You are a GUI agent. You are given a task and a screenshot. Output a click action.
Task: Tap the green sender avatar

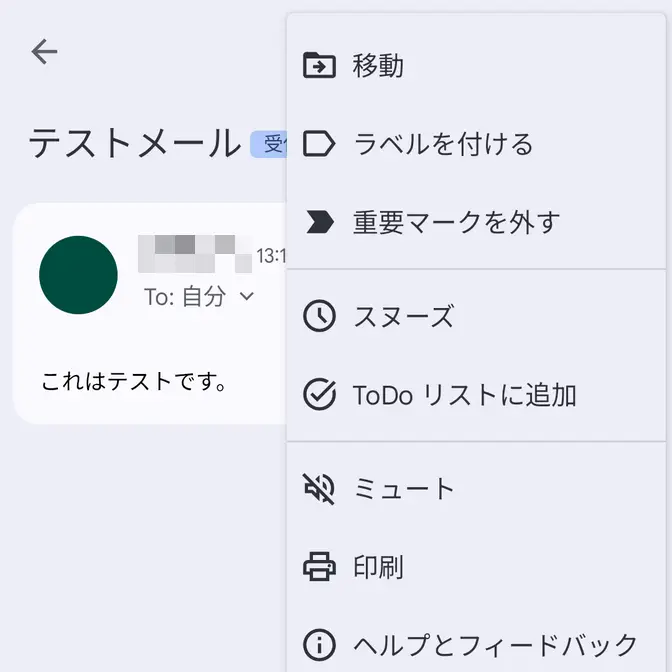(x=78, y=275)
